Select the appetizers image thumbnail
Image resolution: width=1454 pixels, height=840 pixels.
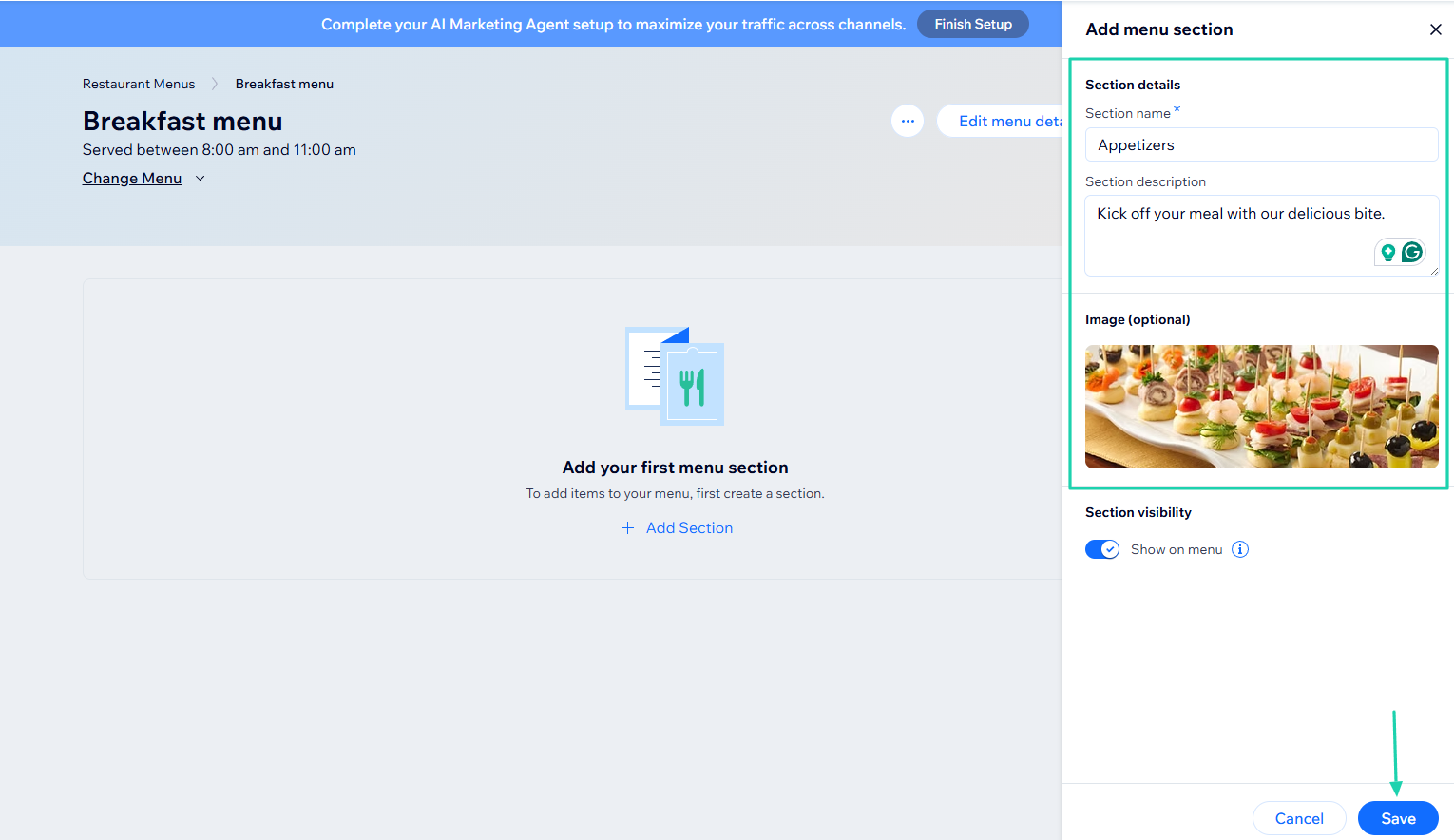point(1261,407)
